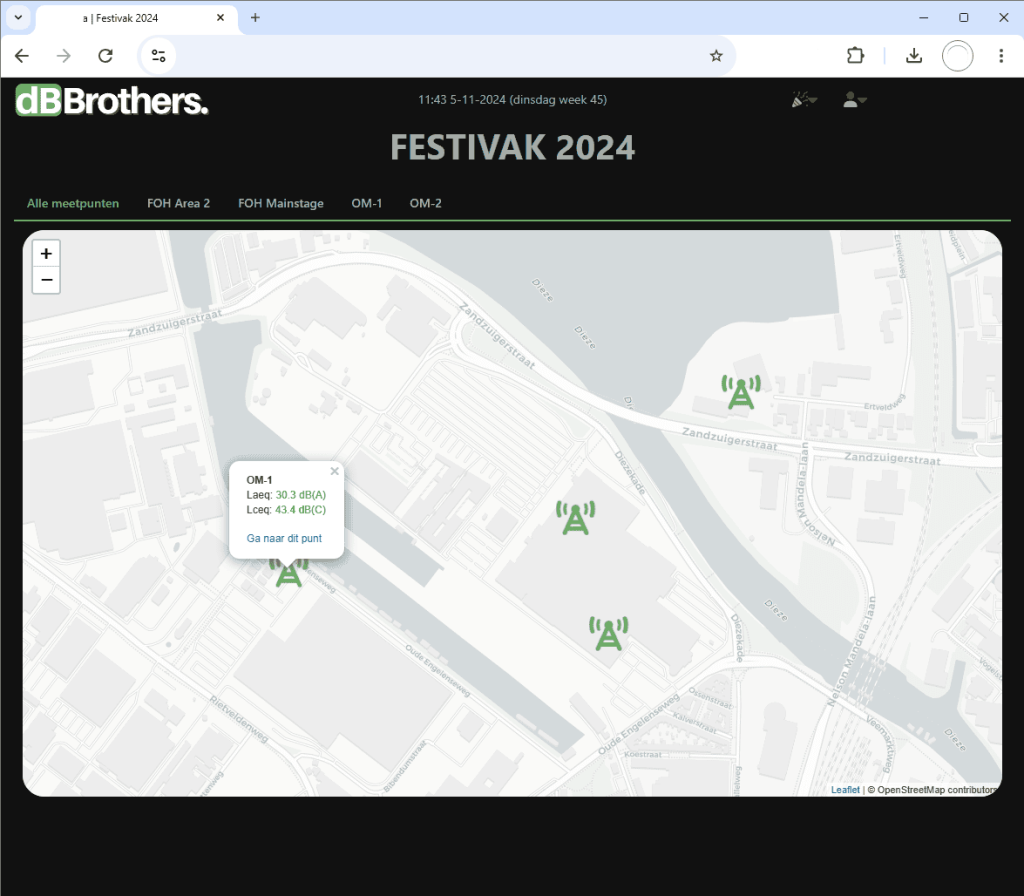
Task: Switch to the FOH Area 2 tab
Action: point(178,203)
